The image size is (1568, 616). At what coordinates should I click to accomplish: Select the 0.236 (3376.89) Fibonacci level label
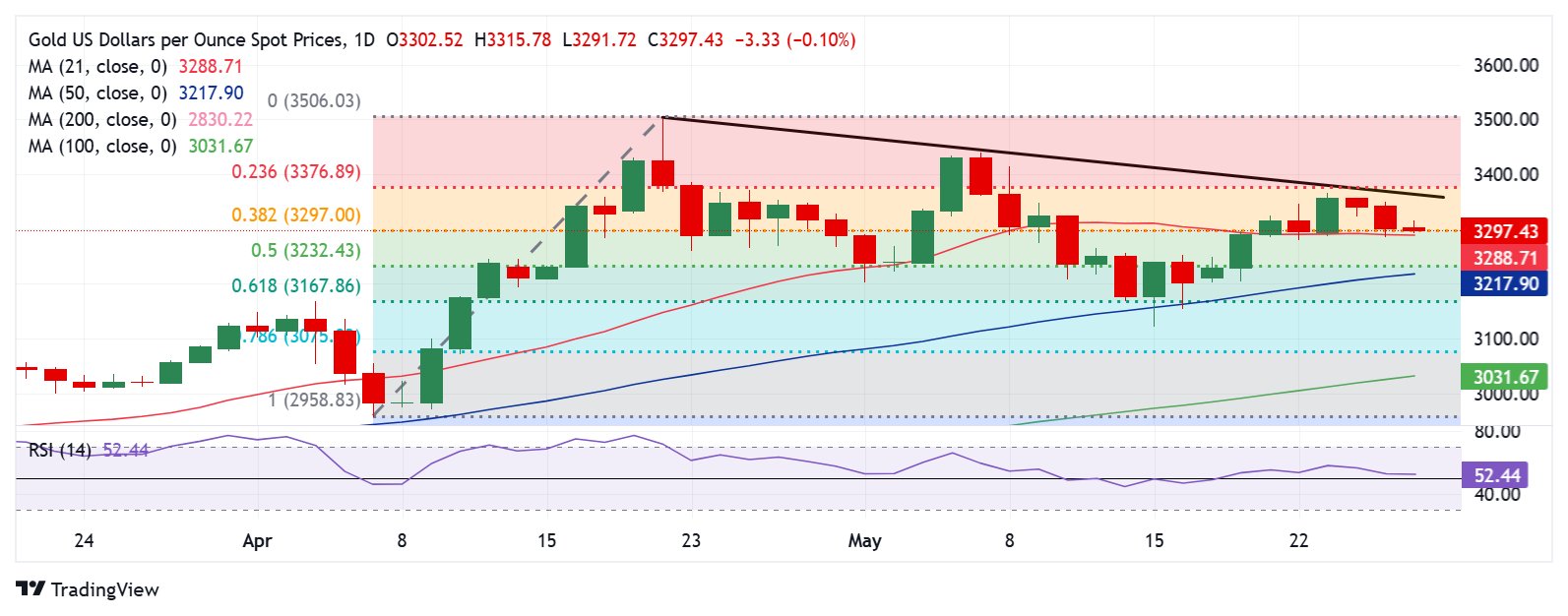[x=296, y=171]
